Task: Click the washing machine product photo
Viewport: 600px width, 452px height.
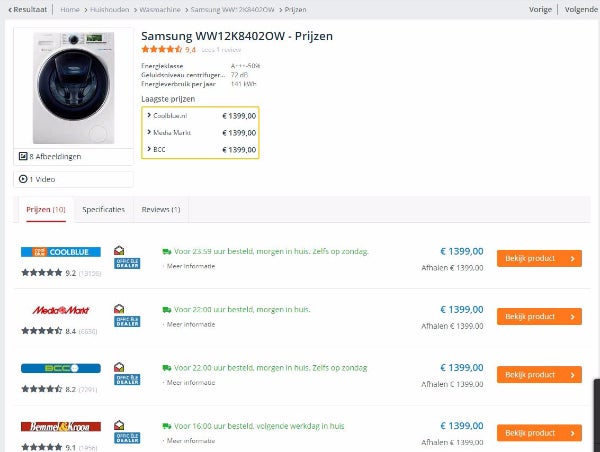Action: [x=73, y=88]
